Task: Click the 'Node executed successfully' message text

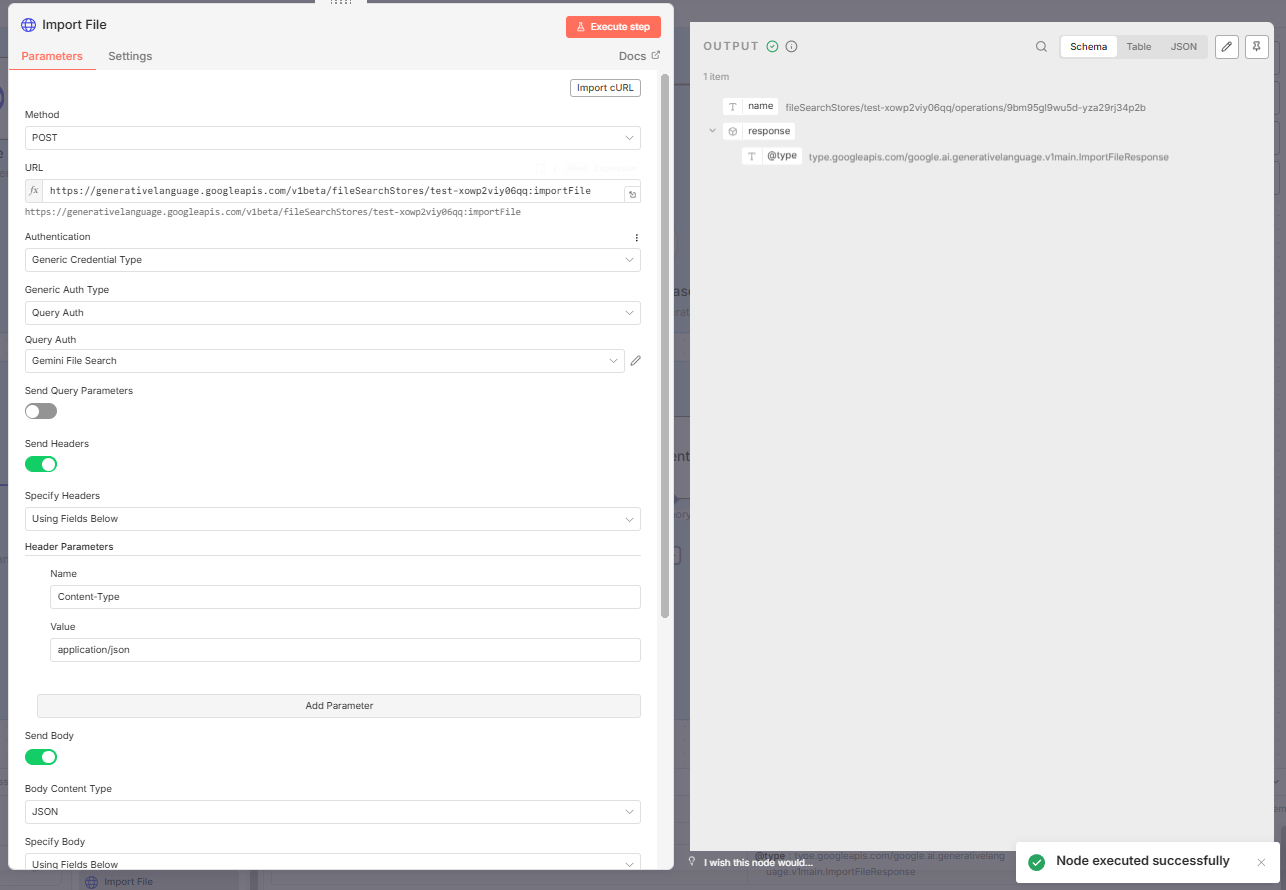Action: click(x=1143, y=861)
